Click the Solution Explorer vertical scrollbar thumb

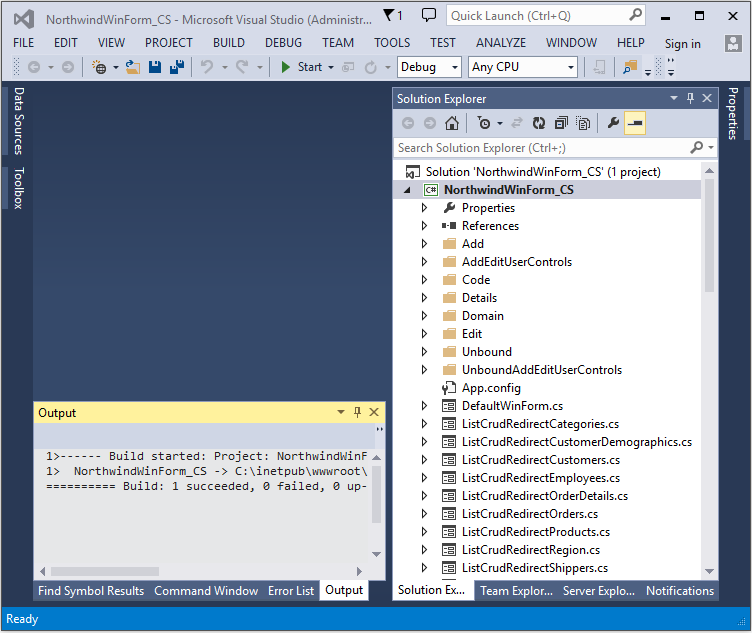click(x=710, y=235)
